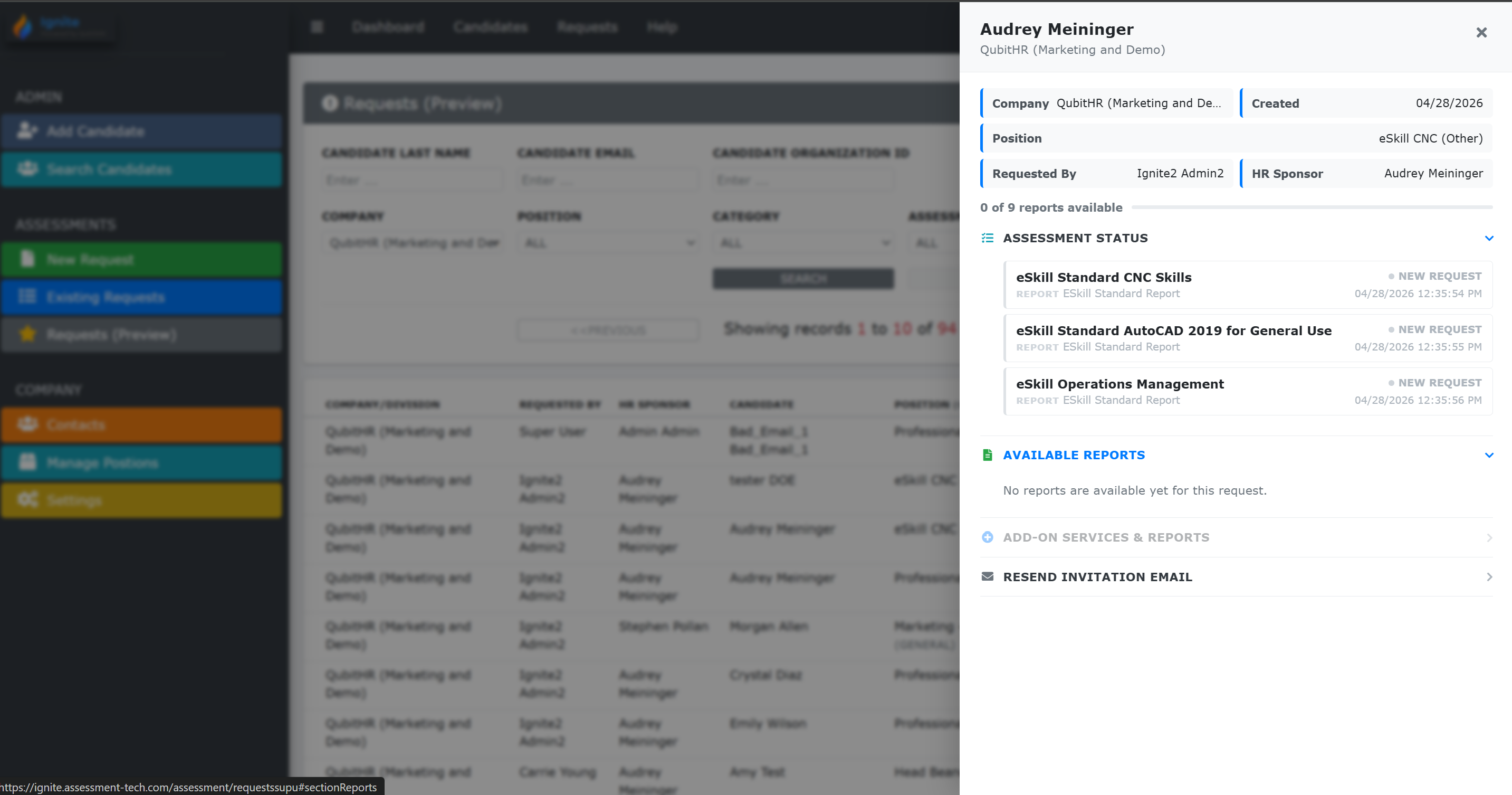Viewport: 1512px width, 795px height.
Task: Focus the Candidate Last Name input
Action: (x=412, y=179)
